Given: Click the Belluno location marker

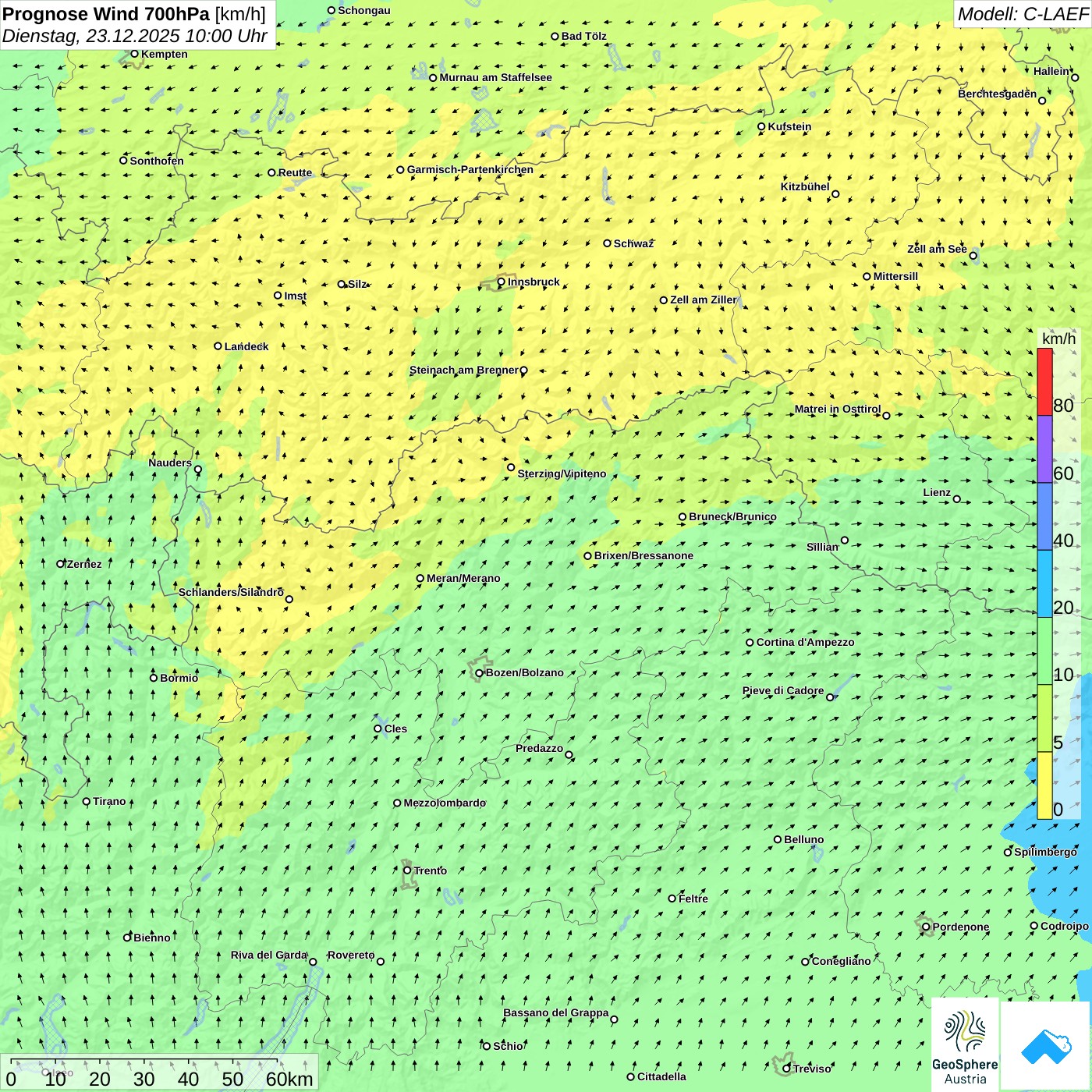Looking at the screenshot, I should (x=777, y=839).
